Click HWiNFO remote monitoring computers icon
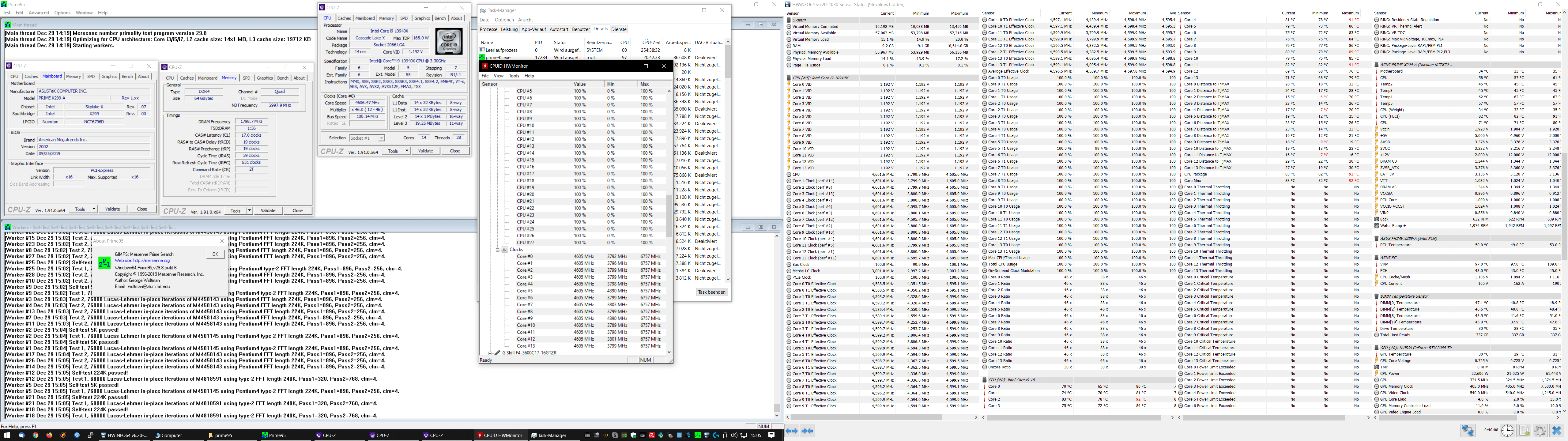1568x441 pixels. 1468,431
